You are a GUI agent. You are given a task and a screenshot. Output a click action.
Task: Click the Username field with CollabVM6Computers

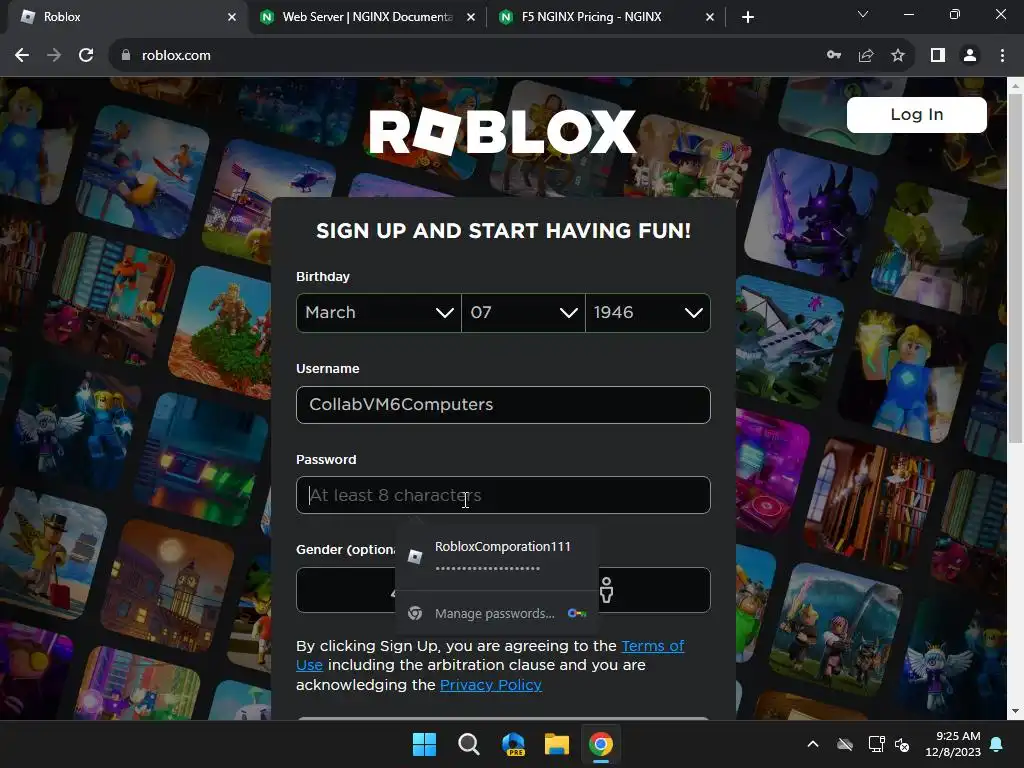click(503, 405)
